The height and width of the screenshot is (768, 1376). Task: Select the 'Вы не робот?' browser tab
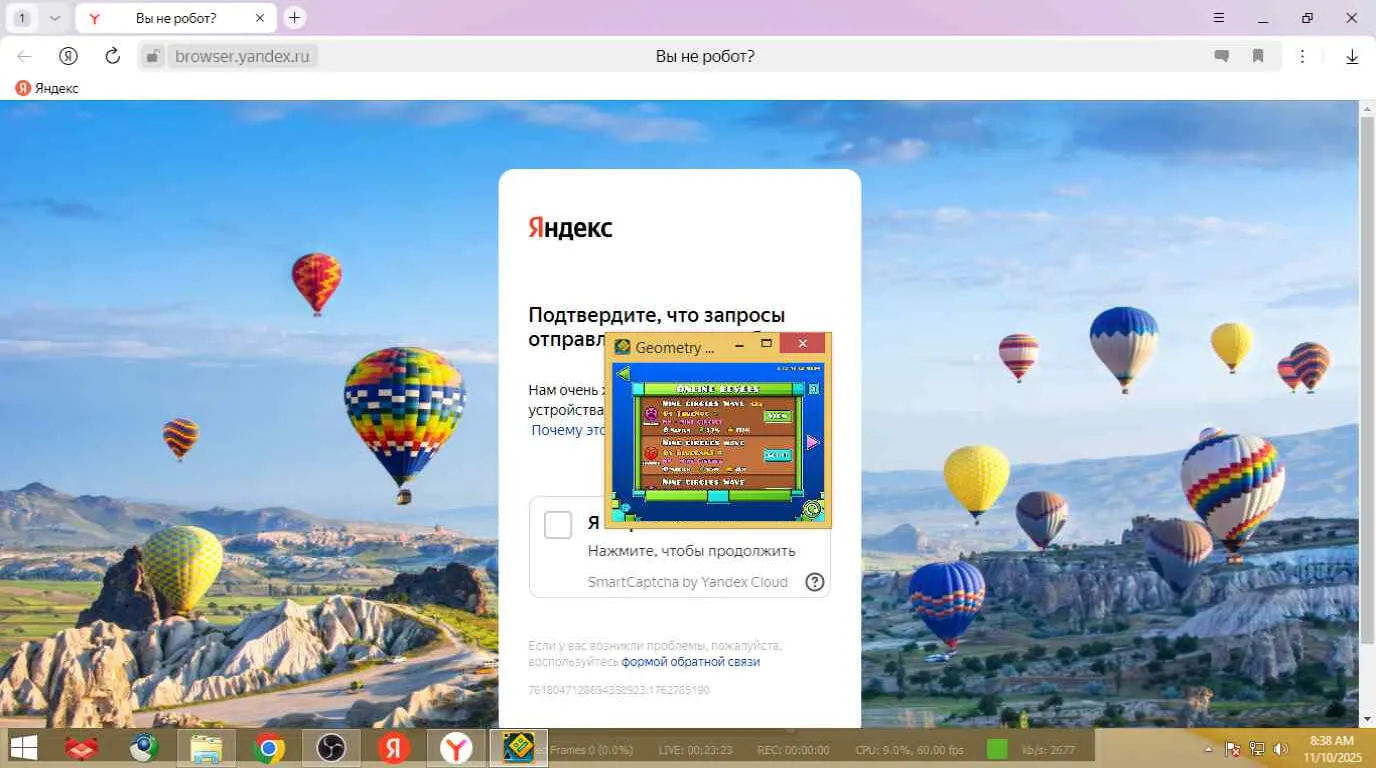click(176, 18)
